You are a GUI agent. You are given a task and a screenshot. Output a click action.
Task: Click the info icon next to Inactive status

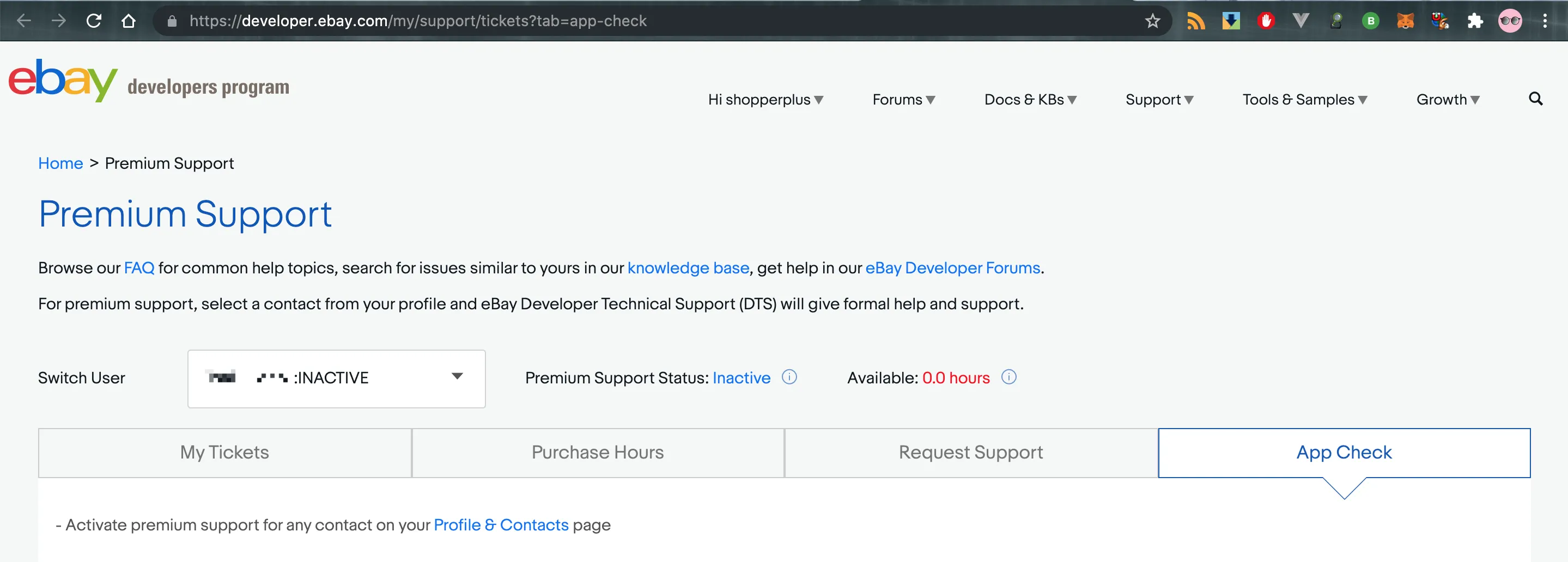789,377
